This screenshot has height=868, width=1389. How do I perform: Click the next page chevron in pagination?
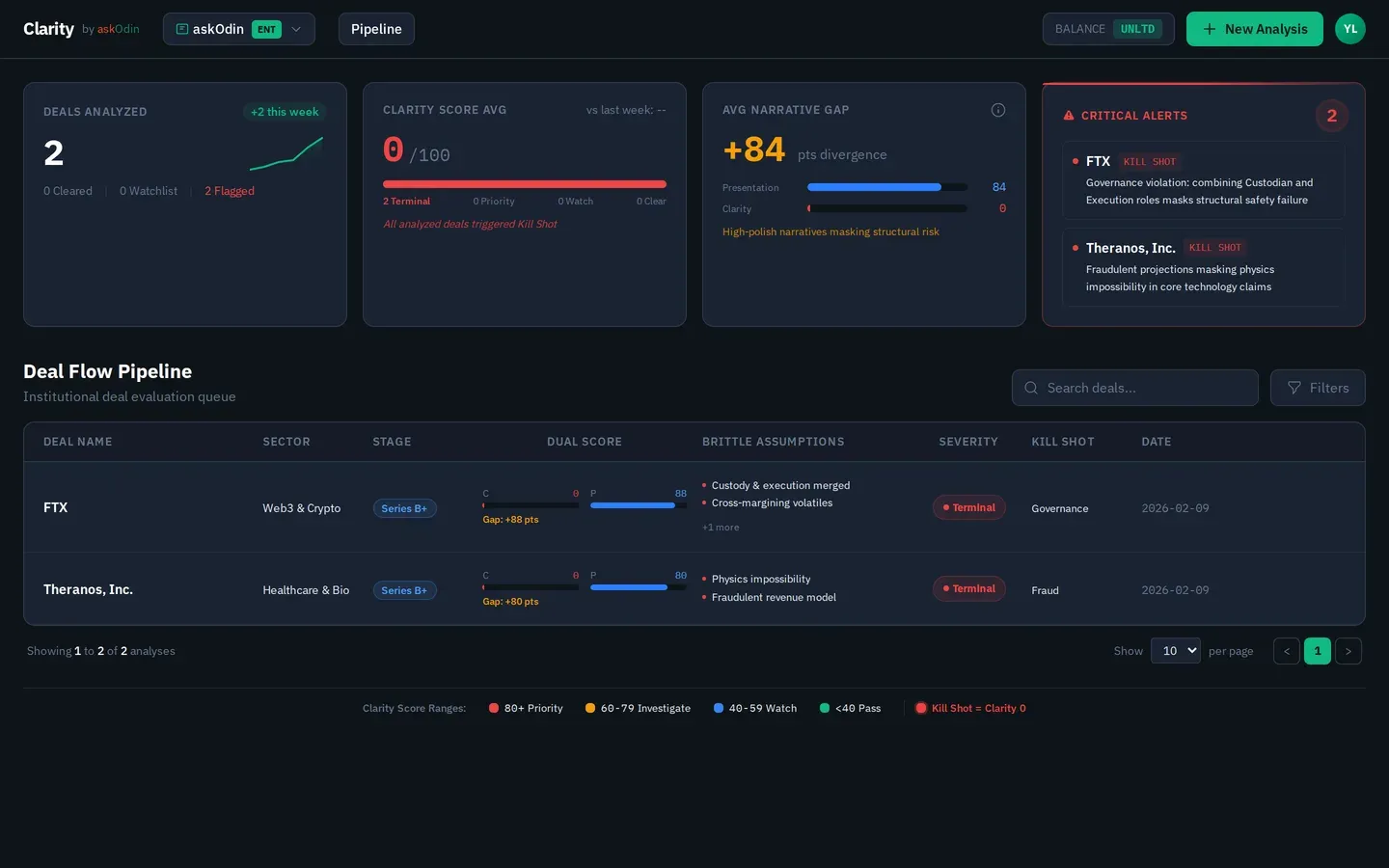tap(1348, 651)
